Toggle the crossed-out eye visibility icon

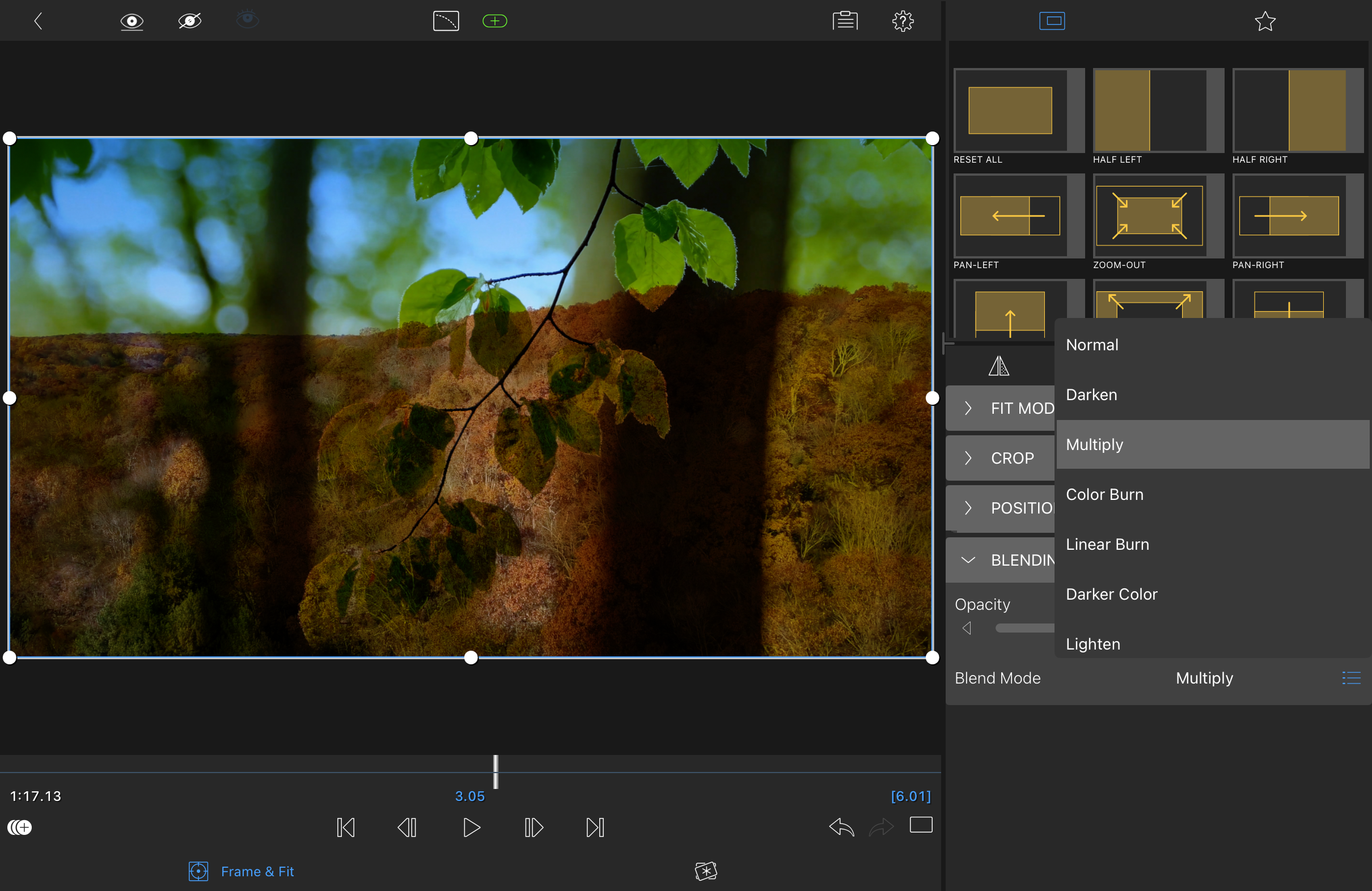[x=190, y=22]
